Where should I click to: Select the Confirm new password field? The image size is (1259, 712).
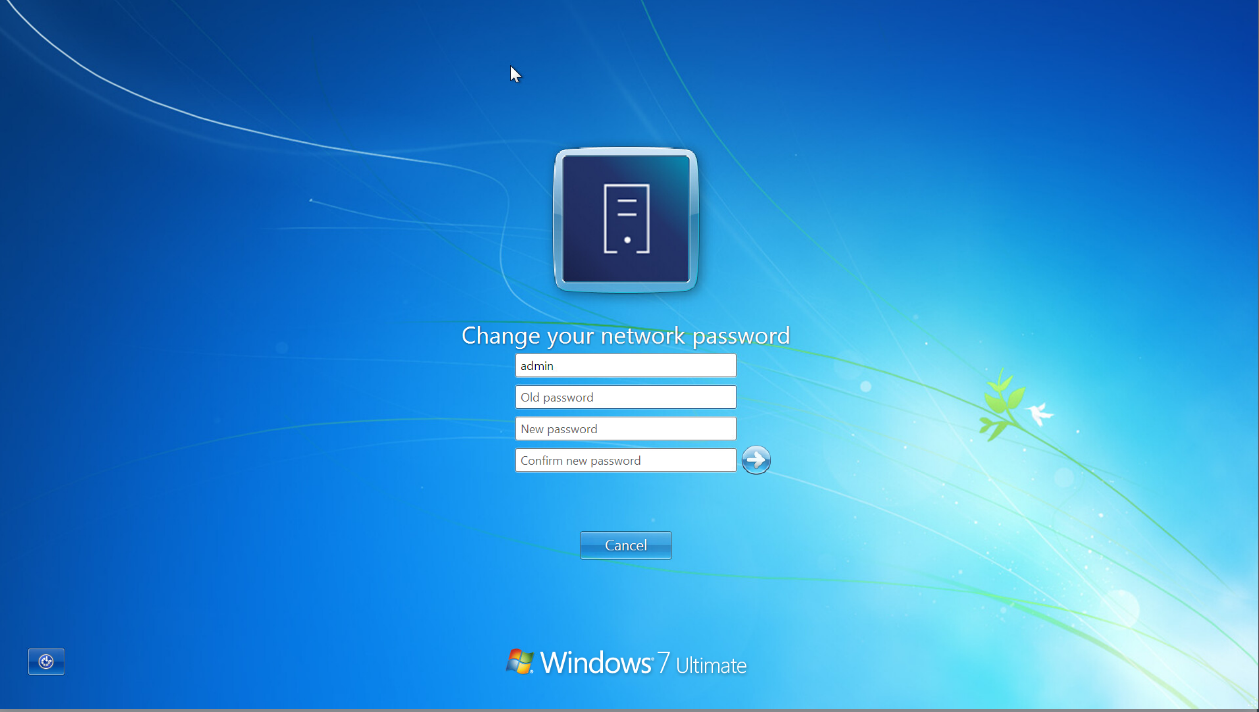point(625,460)
